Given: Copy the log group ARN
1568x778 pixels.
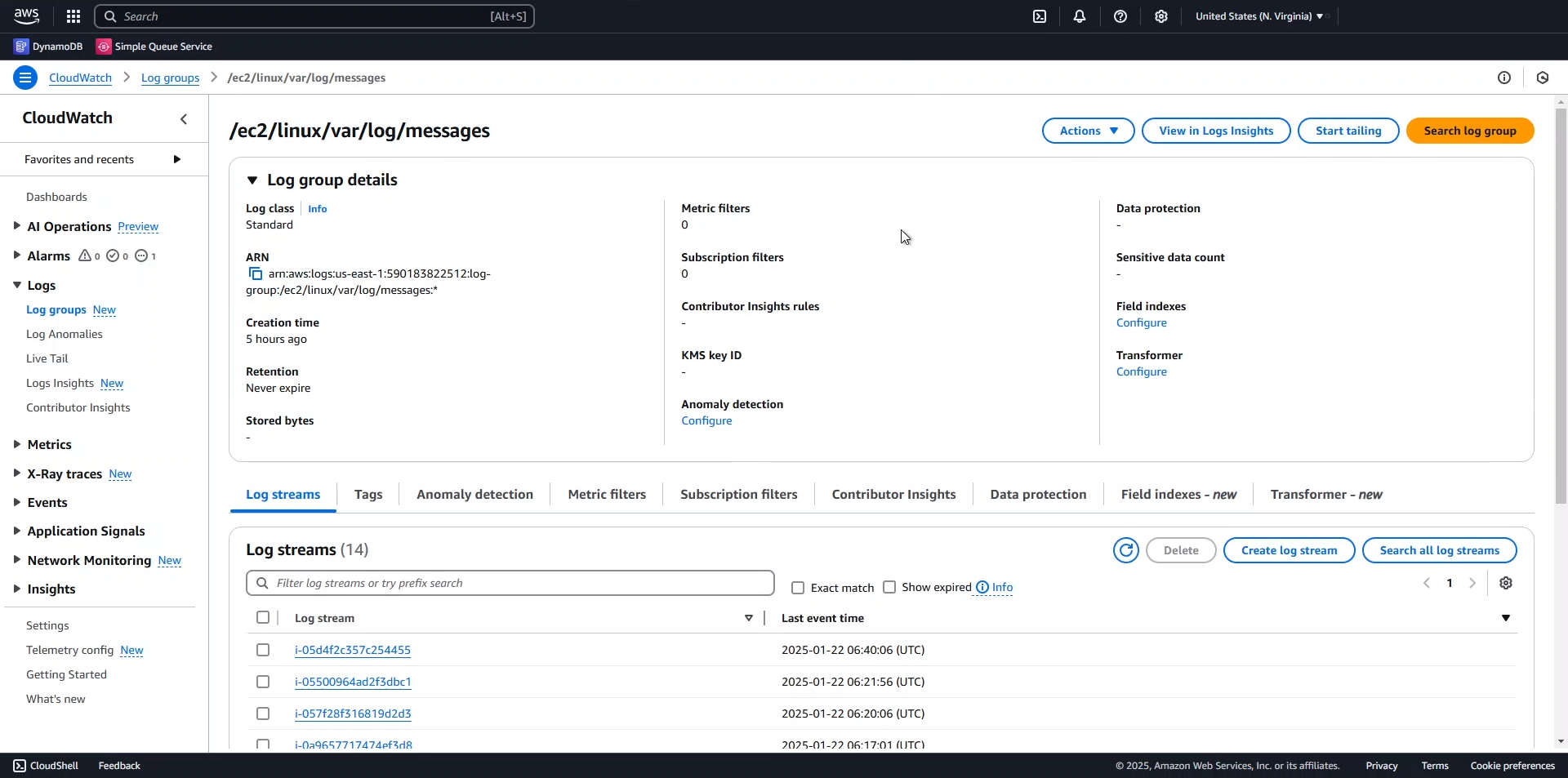Looking at the screenshot, I should (256, 274).
